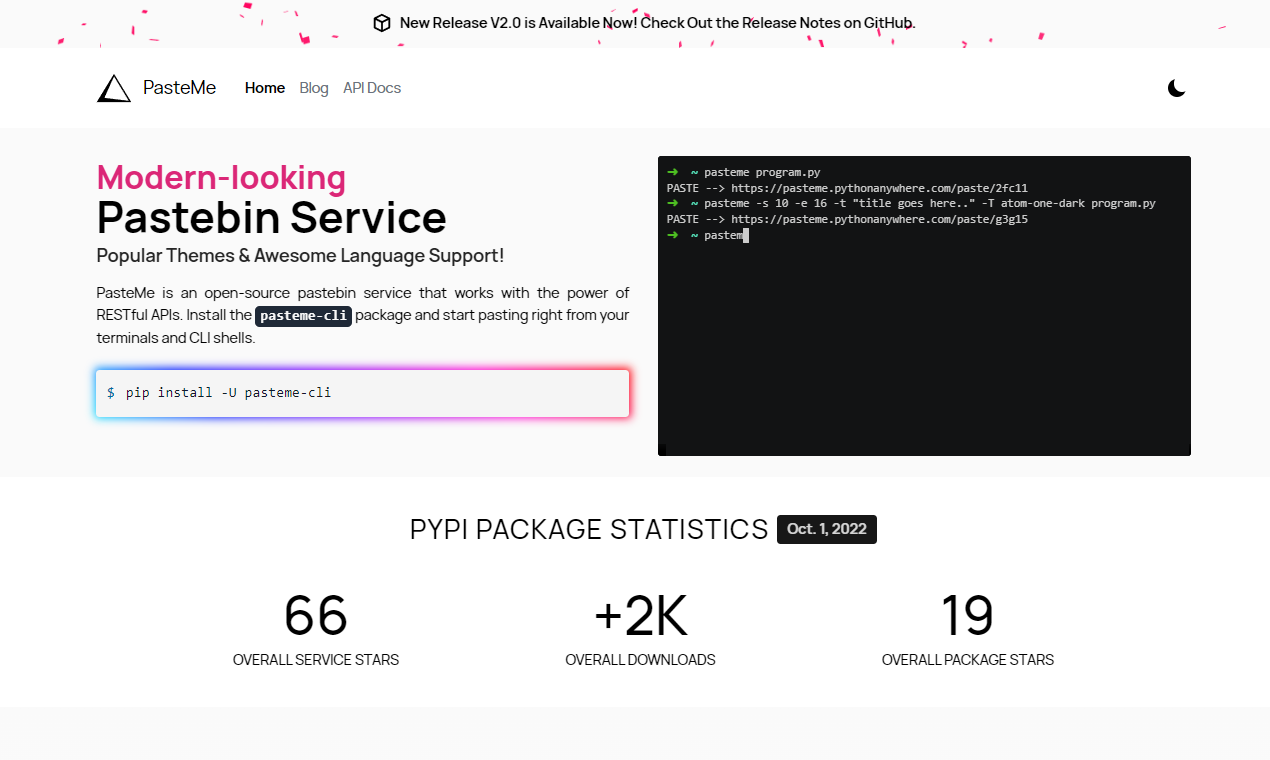Click the OVERALL SERVICE STARS label

[316, 660]
